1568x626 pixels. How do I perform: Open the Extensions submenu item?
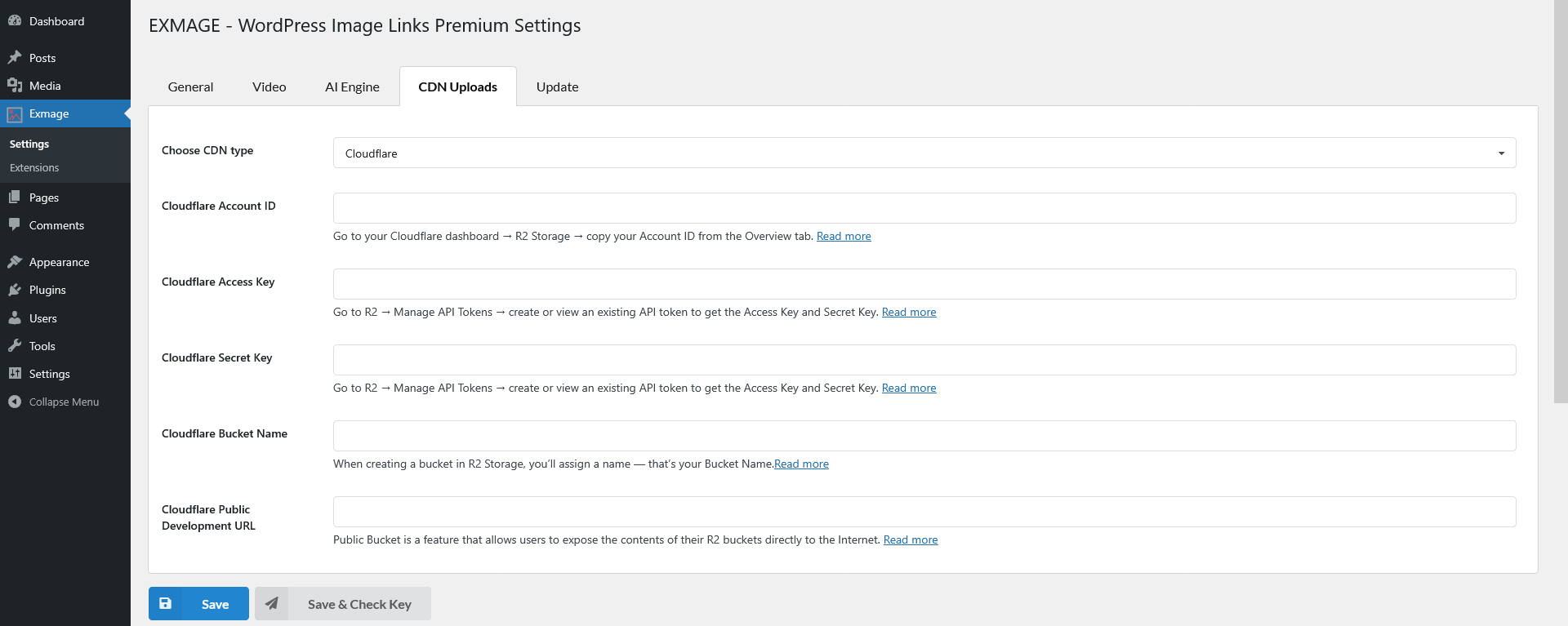(34, 167)
